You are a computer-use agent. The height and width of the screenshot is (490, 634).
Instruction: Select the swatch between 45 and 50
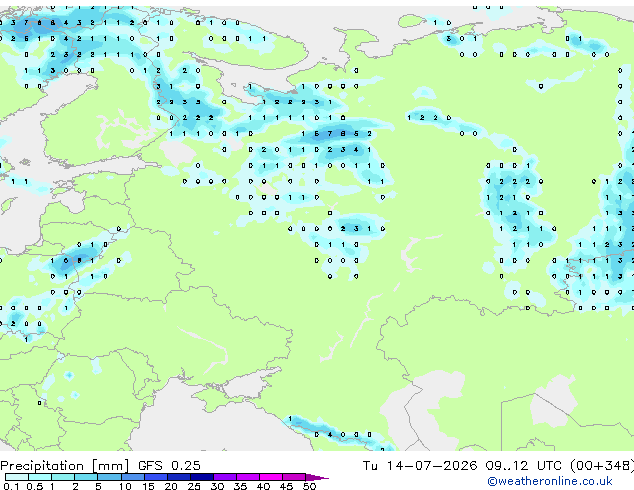(294, 477)
